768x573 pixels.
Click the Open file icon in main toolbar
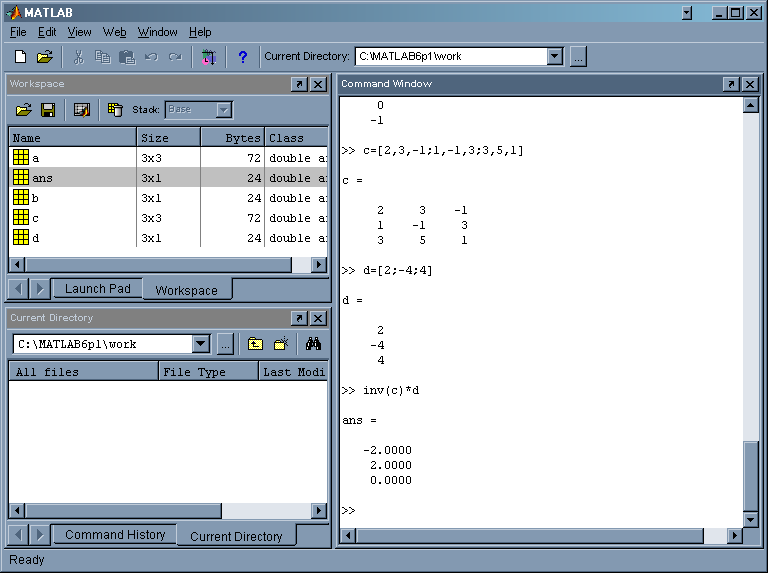[x=44, y=57]
